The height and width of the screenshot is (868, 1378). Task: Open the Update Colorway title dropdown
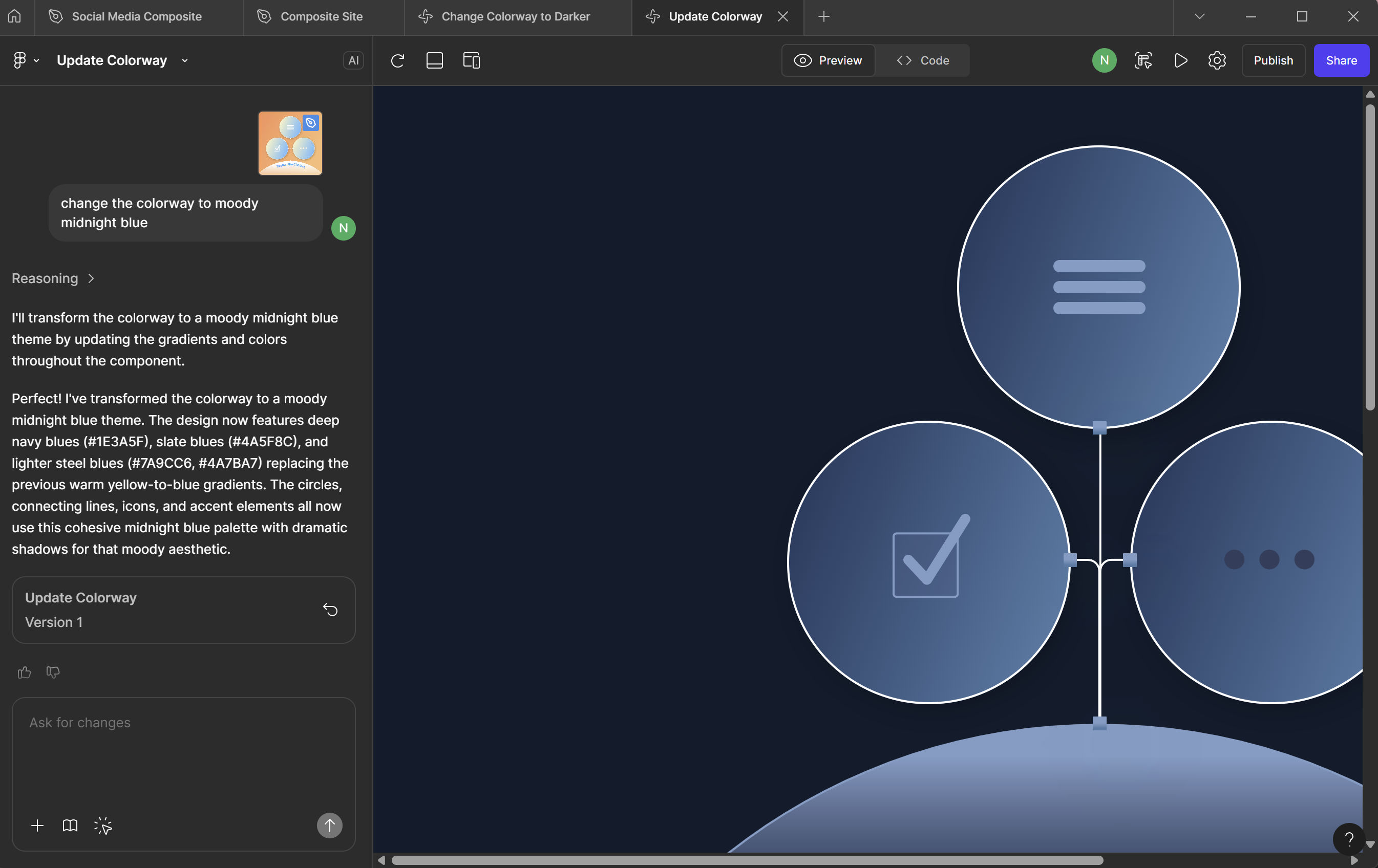click(184, 60)
